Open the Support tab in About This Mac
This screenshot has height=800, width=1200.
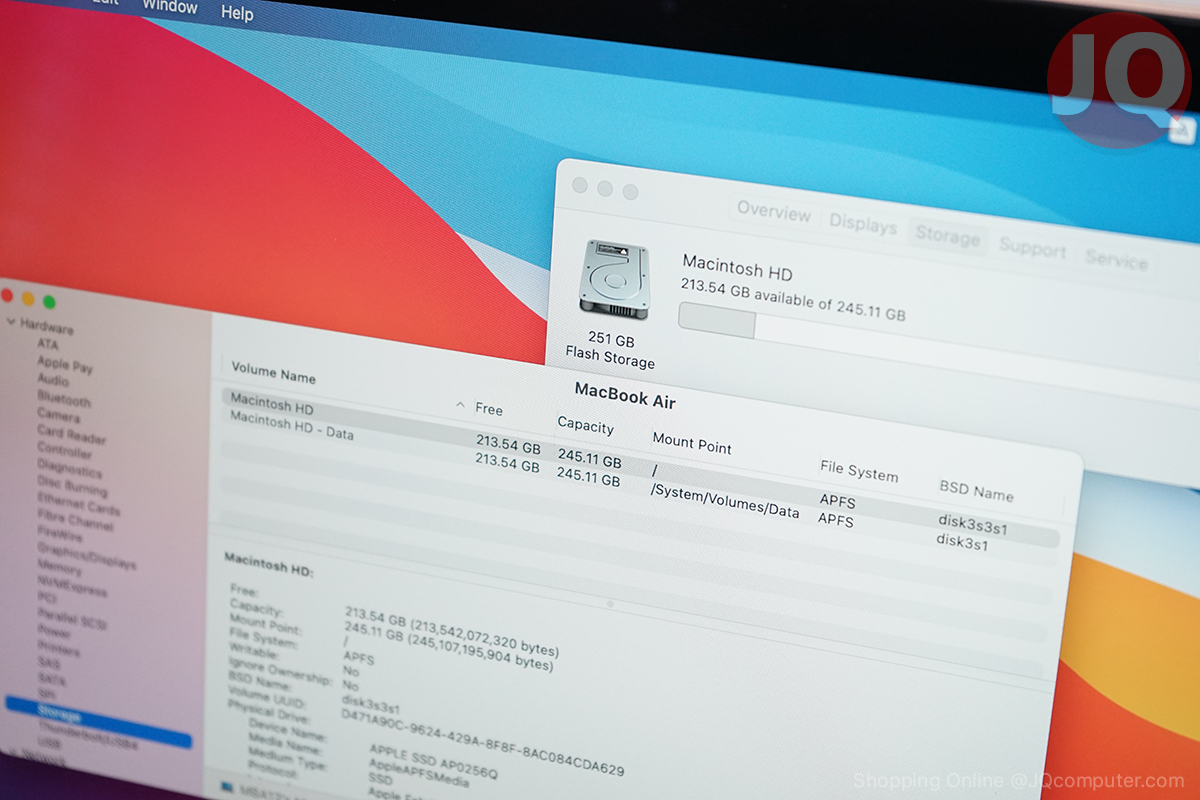1033,248
